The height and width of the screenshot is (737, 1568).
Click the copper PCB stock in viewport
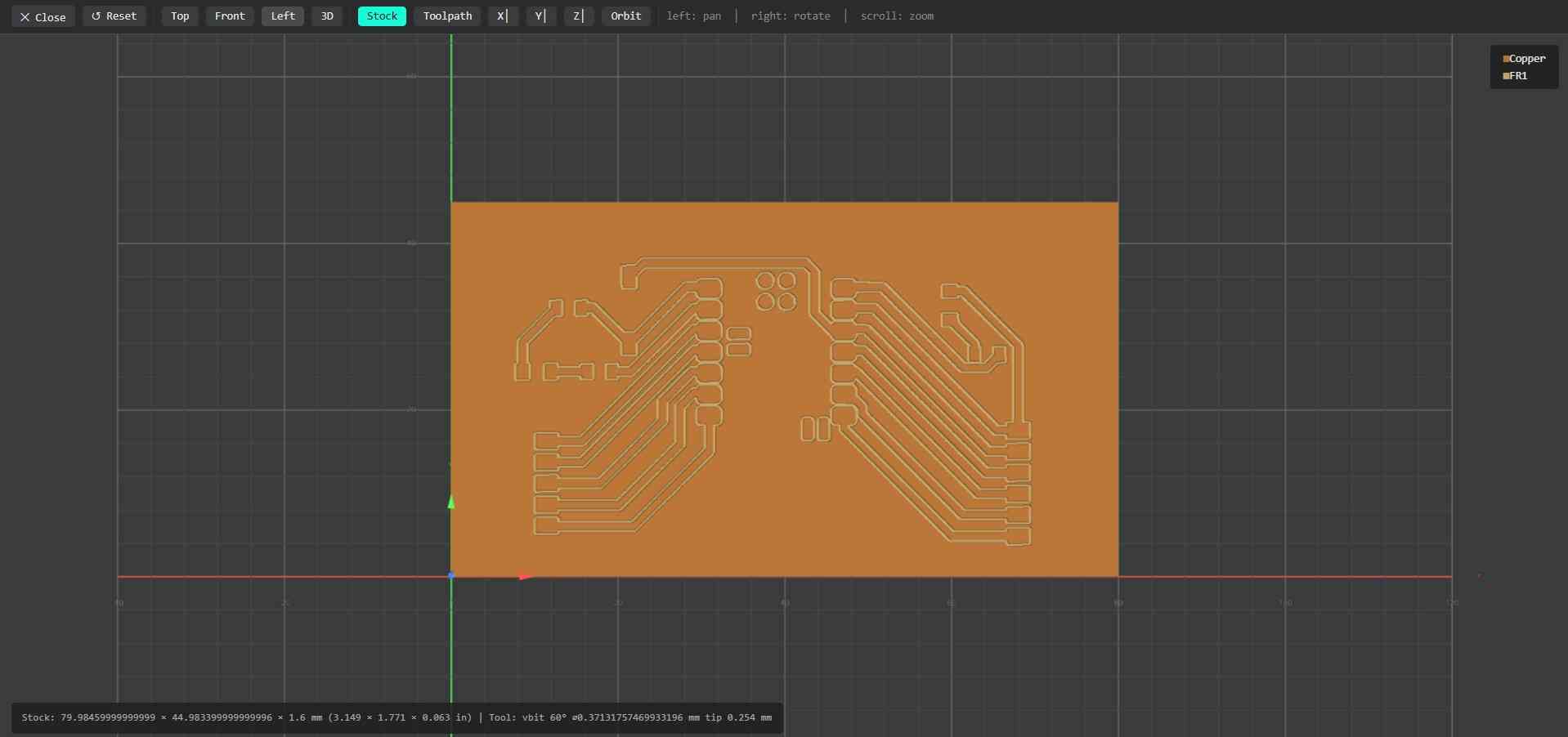[x=784, y=389]
